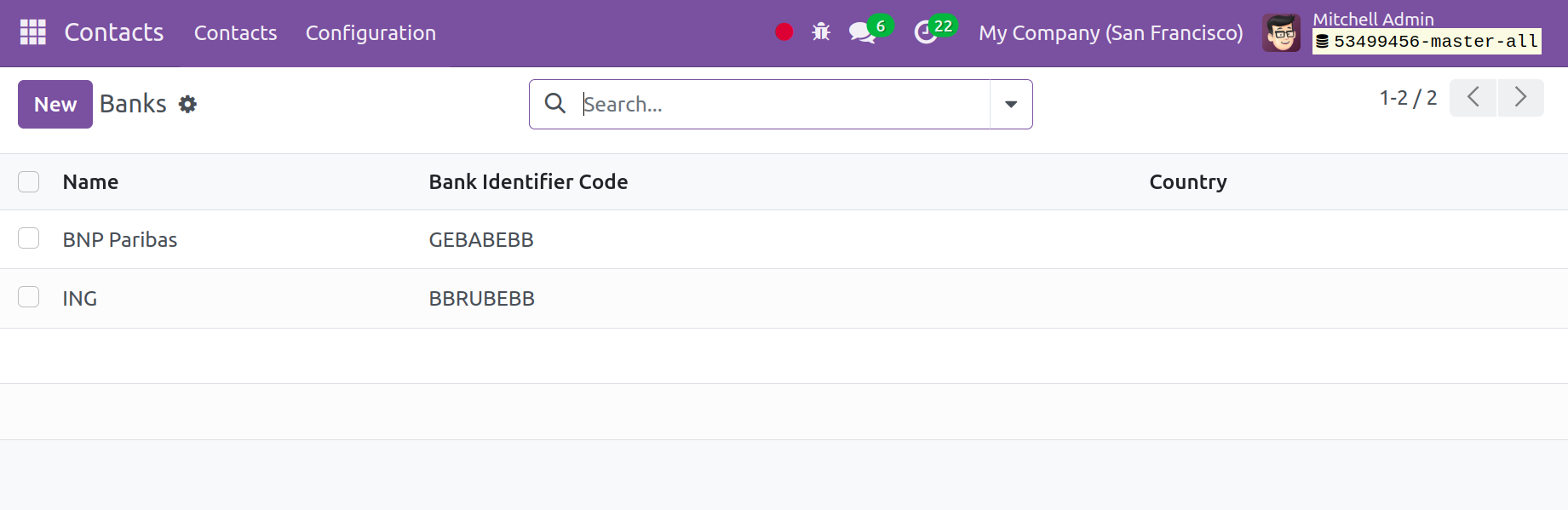Go to previous page arrow
Viewport: 1568px width, 510px height.
(x=1473, y=97)
